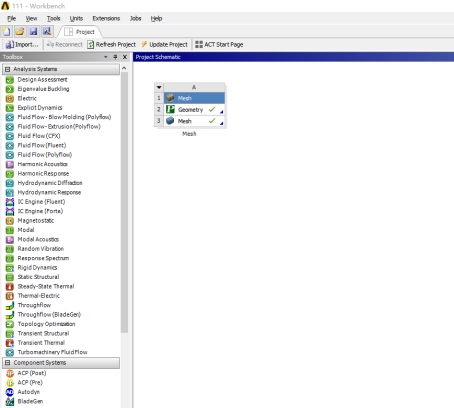Collapse the Analysis Systems section
The height and width of the screenshot is (408, 454).
(7, 69)
